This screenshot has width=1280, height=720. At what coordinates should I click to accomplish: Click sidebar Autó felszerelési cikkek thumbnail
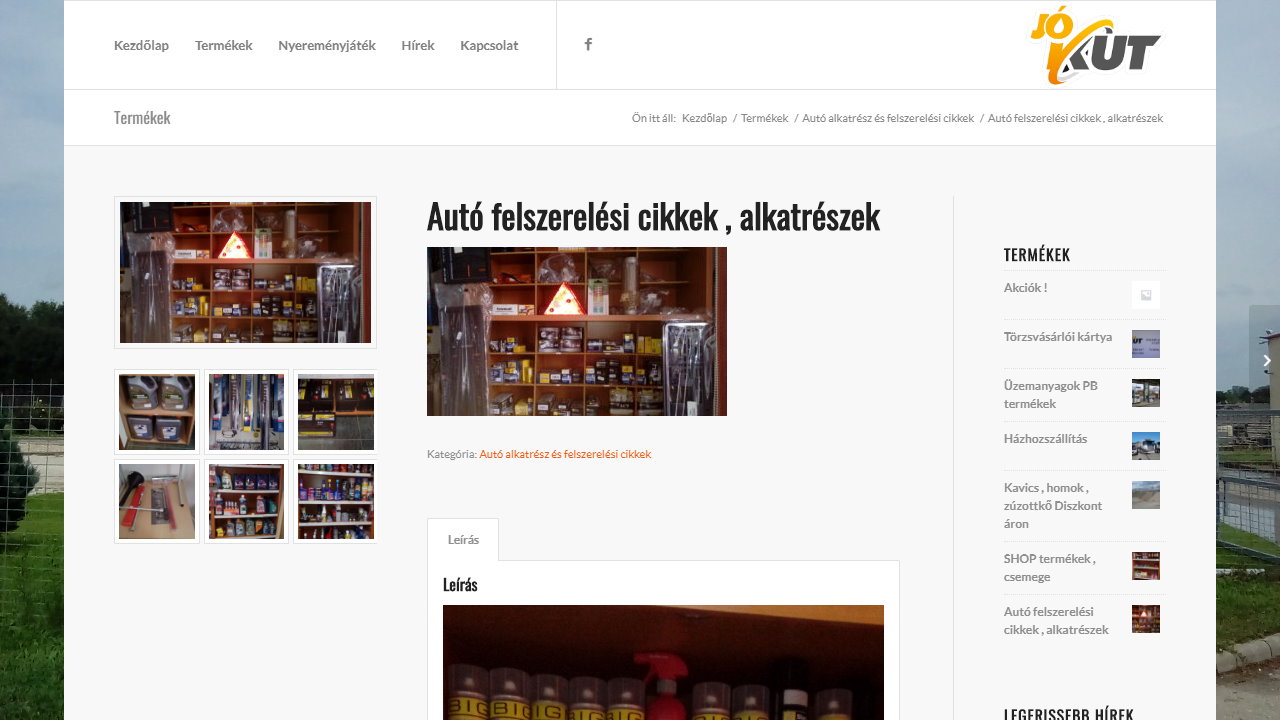pos(1146,619)
